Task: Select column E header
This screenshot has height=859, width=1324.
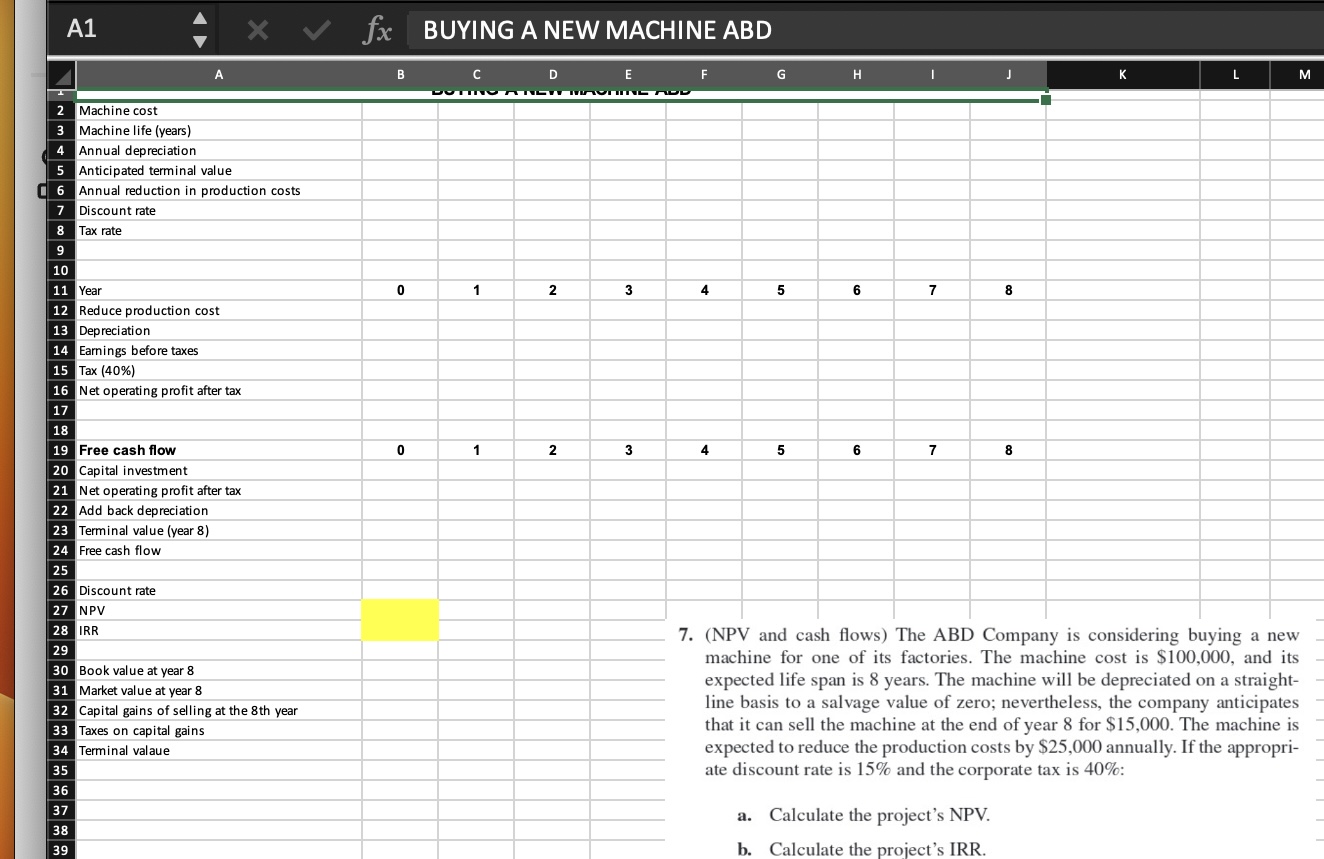Action: click(628, 75)
